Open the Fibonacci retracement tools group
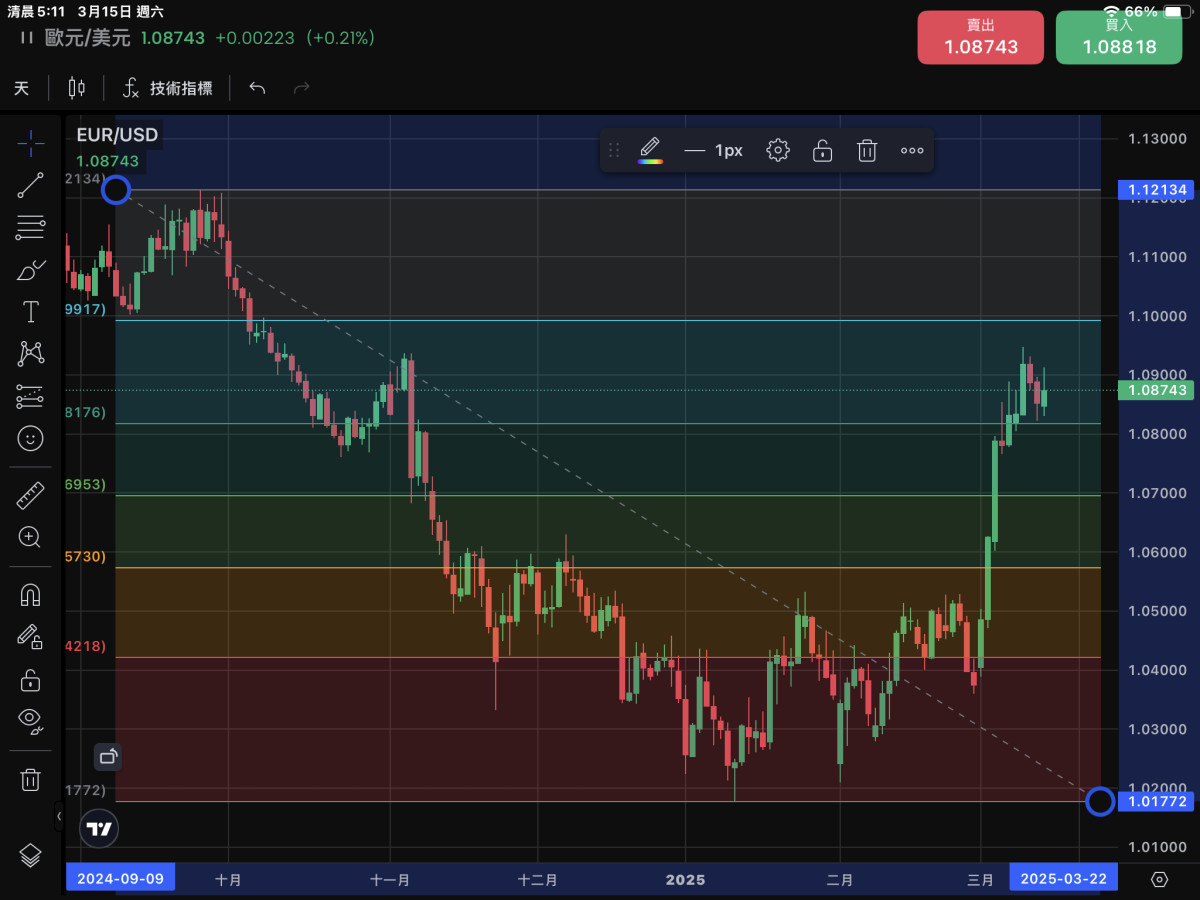 30,228
